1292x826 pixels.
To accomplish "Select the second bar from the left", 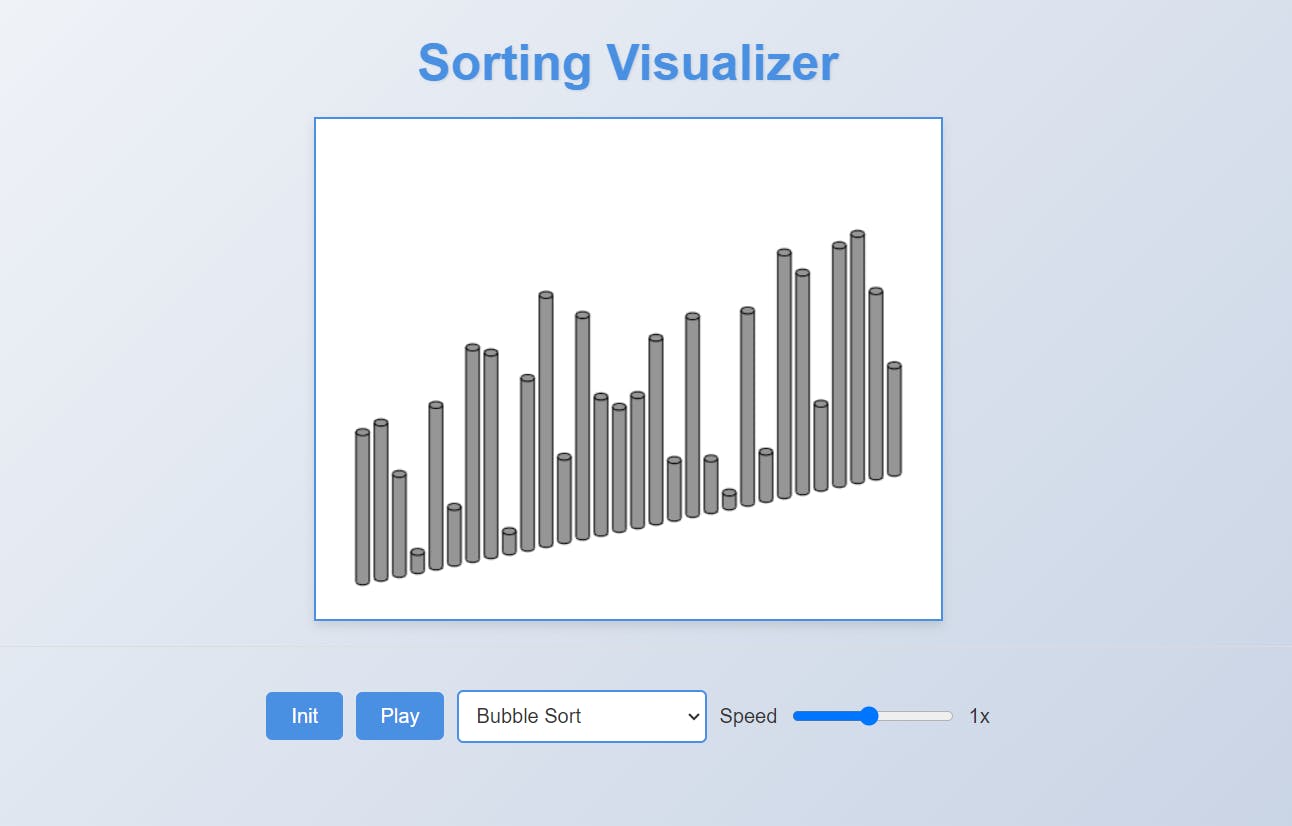I will click(x=381, y=500).
